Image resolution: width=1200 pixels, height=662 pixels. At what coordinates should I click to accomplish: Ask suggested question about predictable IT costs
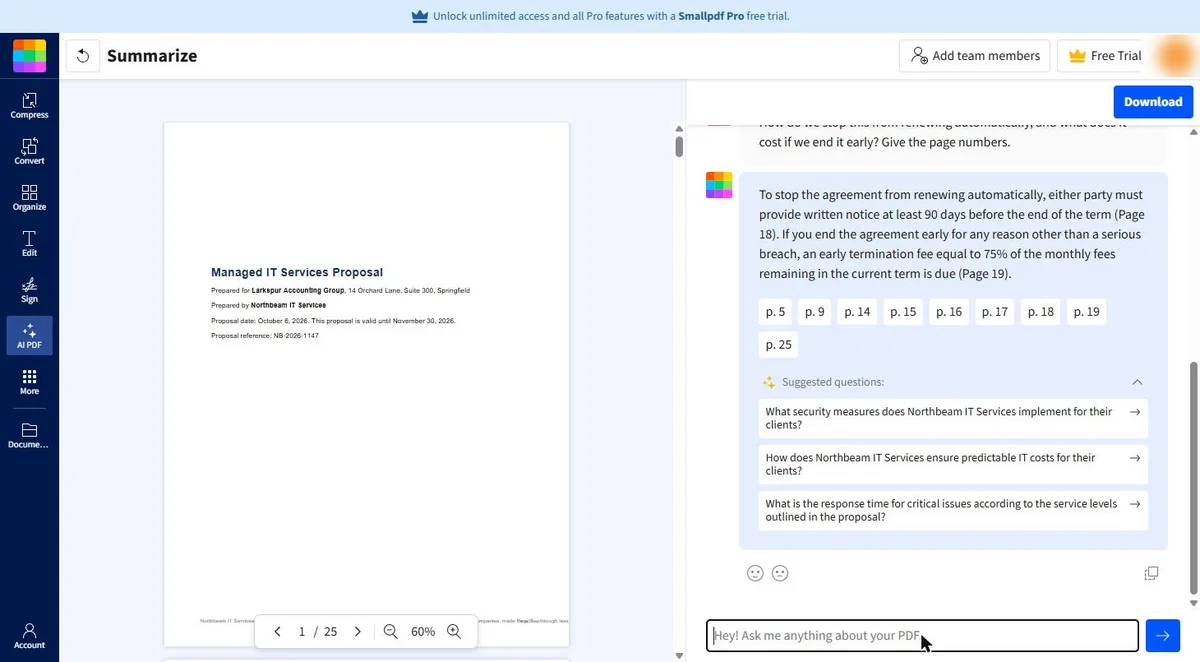(x=953, y=464)
